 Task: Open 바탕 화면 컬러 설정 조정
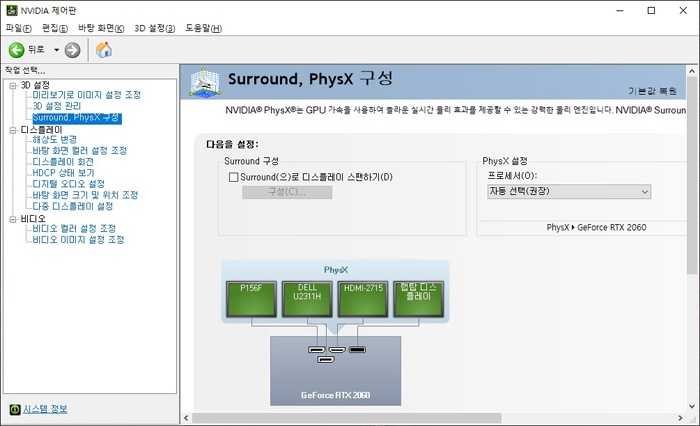[x=79, y=151]
